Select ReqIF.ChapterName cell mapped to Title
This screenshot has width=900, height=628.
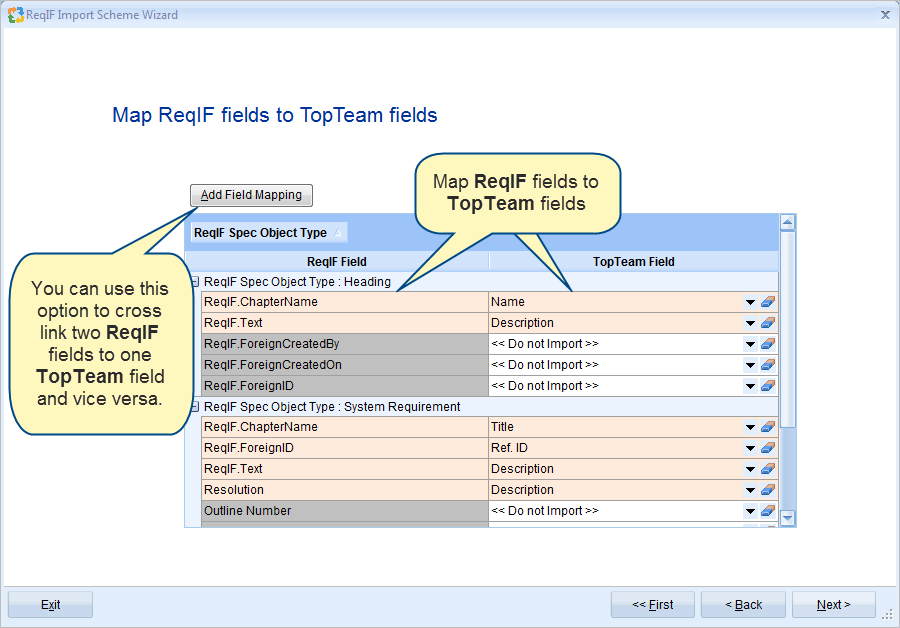click(x=345, y=427)
